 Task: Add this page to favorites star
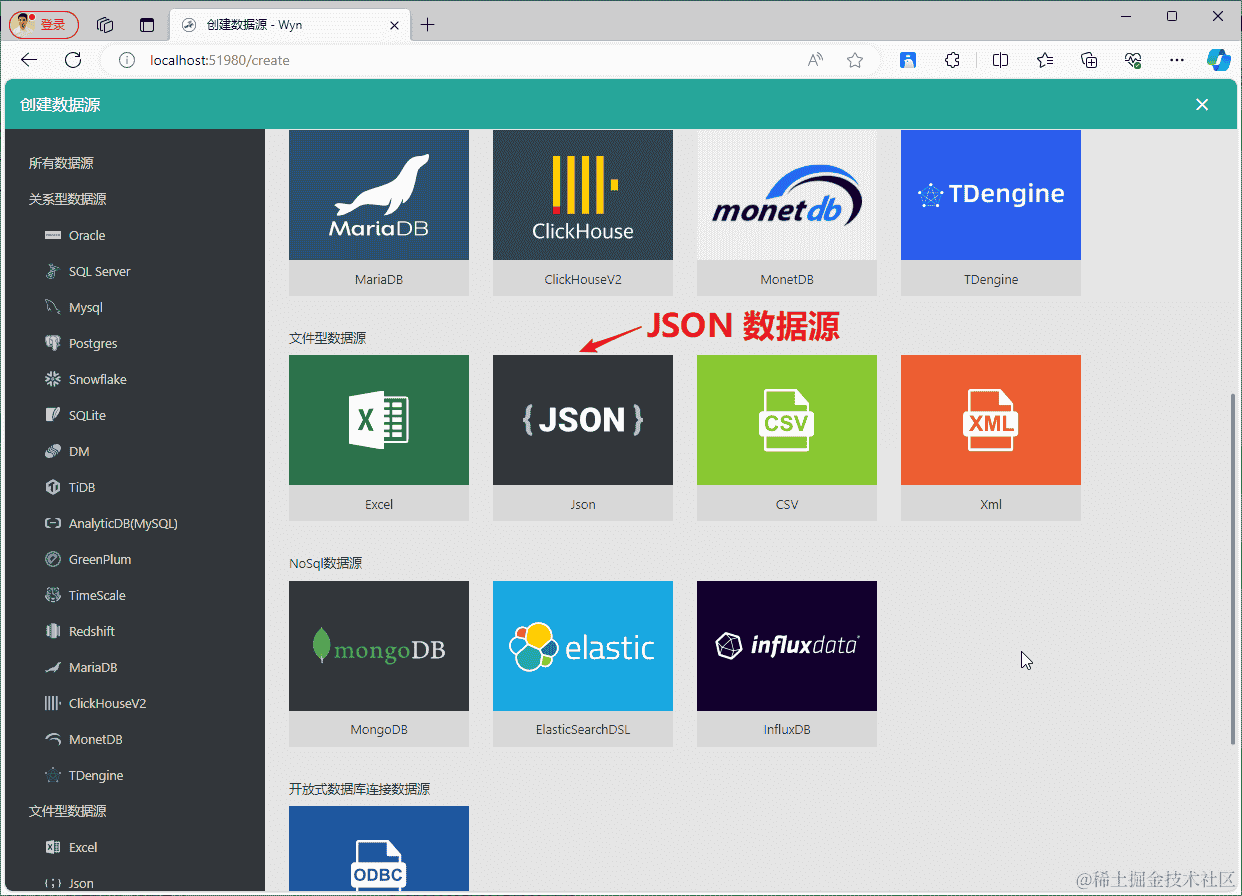coord(855,60)
